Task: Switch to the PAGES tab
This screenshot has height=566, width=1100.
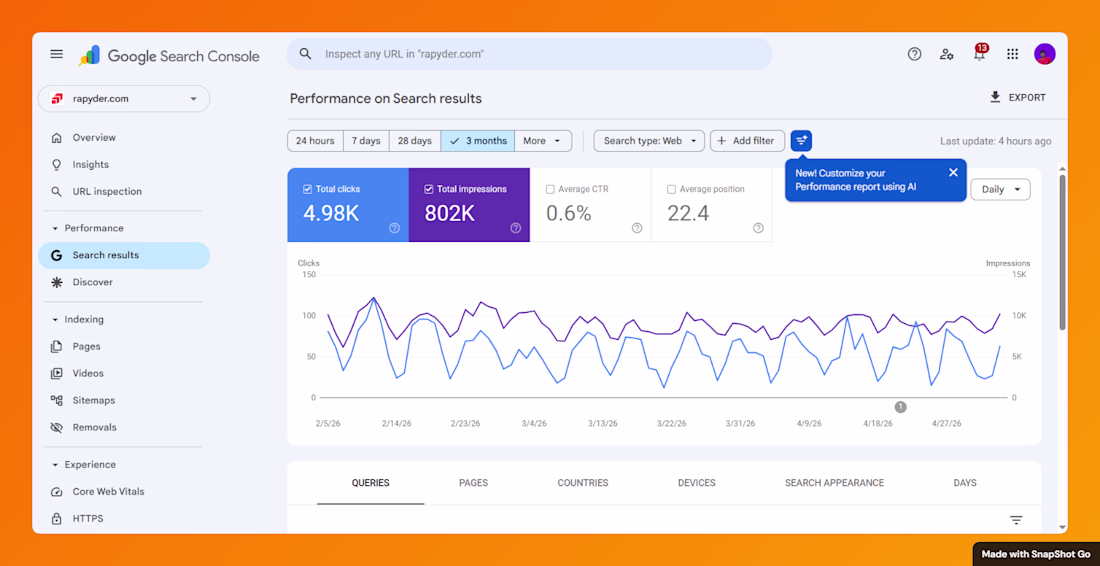Action: click(x=474, y=483)
